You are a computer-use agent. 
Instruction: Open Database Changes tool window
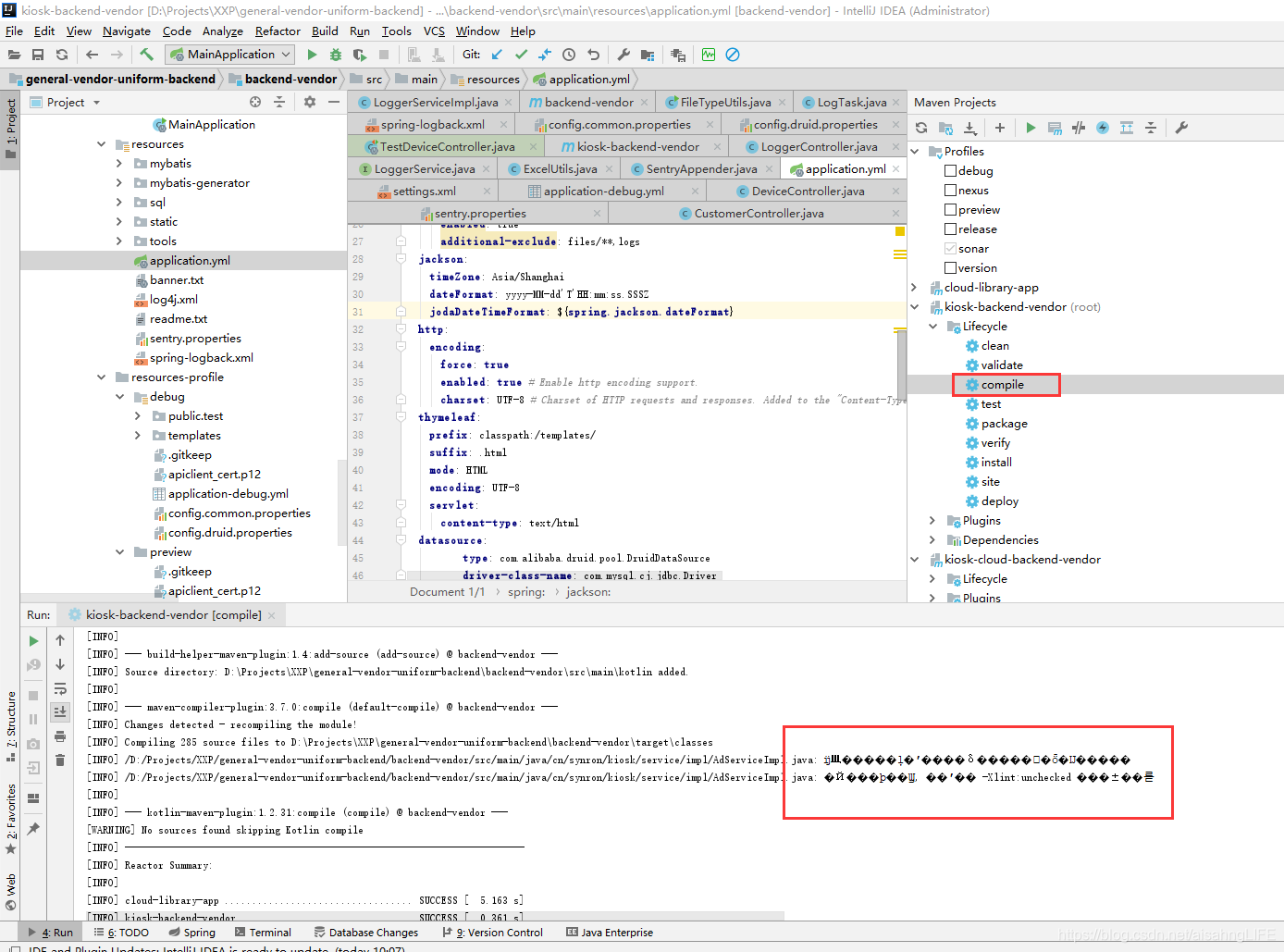(366, 933)
